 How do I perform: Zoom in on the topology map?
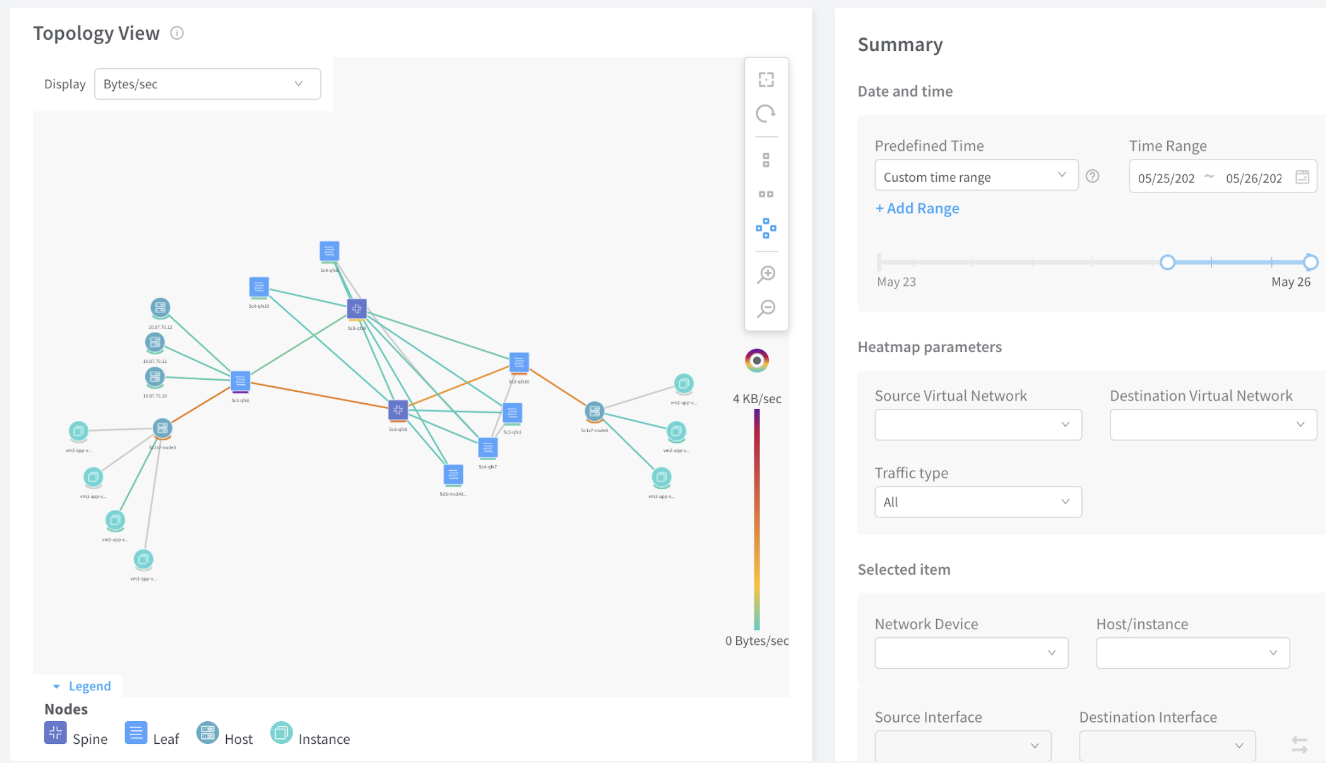766,274
